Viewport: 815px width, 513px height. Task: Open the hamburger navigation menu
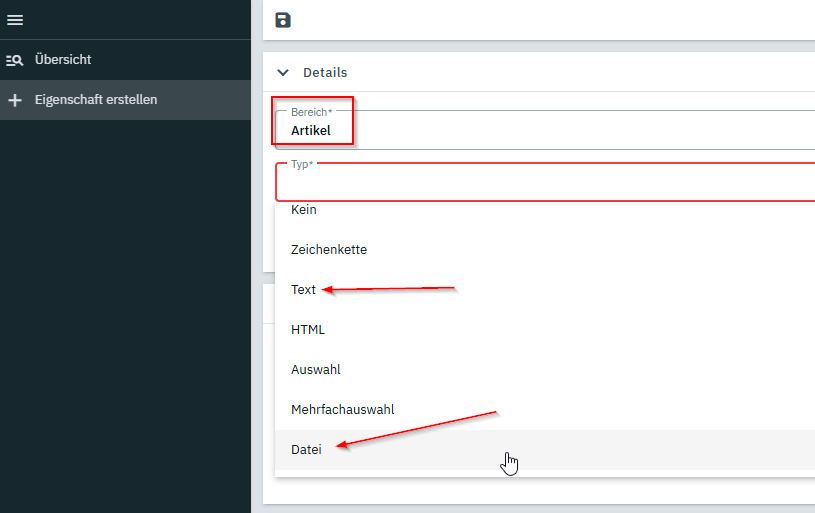click(x=15, y=20)
